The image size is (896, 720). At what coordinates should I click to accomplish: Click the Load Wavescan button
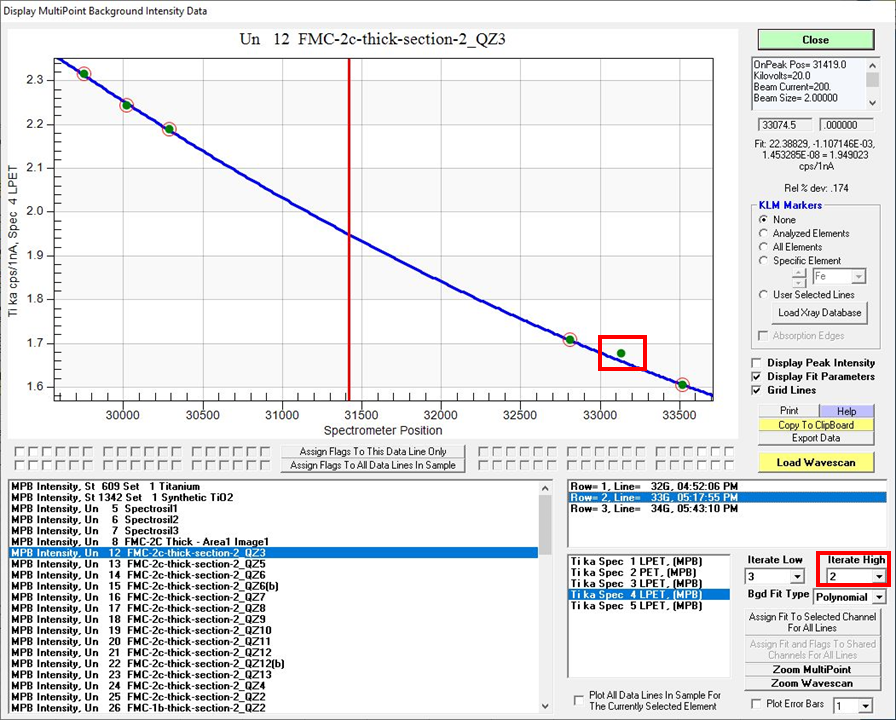815,462
